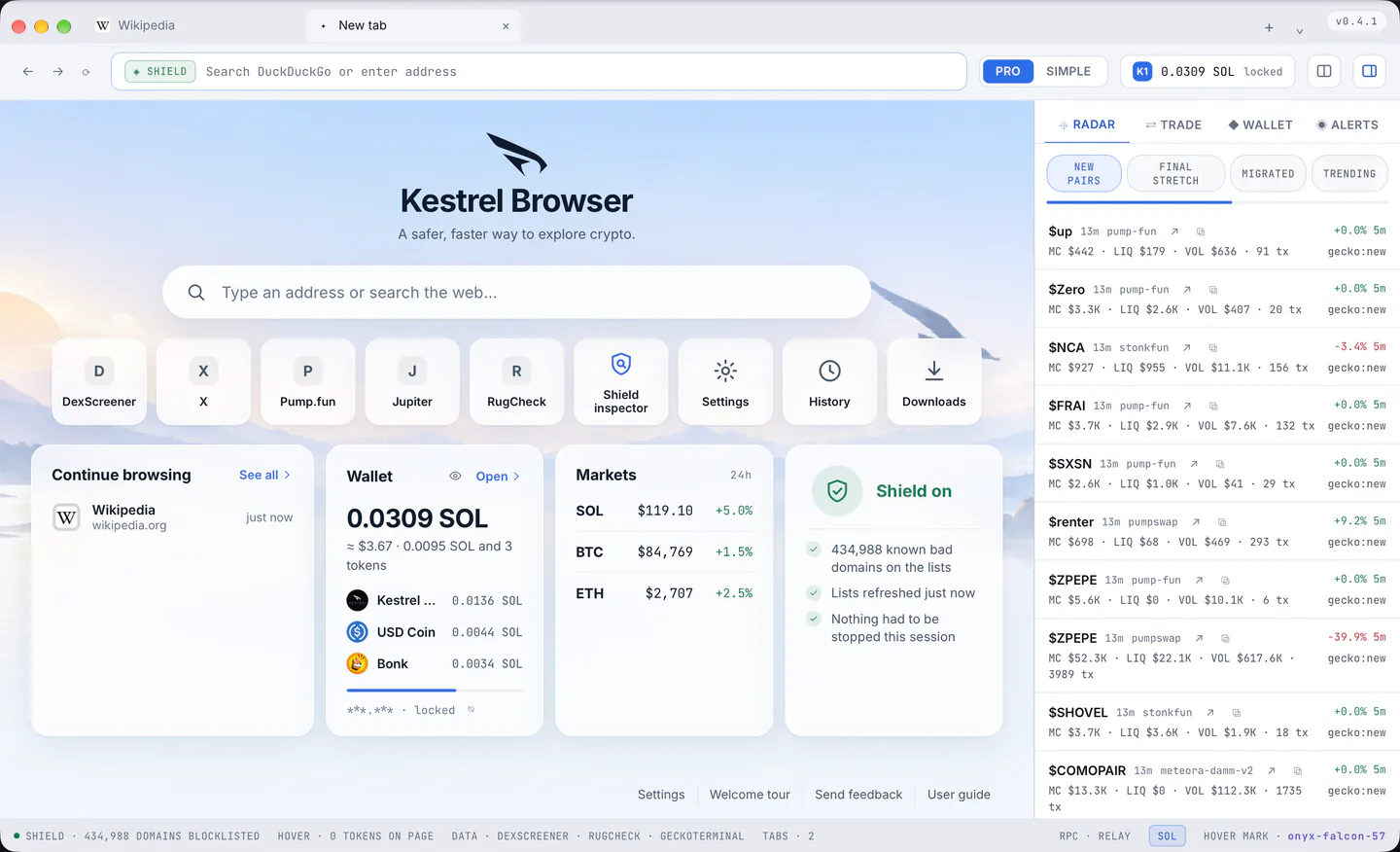1400x852 pixels.
Task: Open the footer Settings link
Action: coord(661,795)
